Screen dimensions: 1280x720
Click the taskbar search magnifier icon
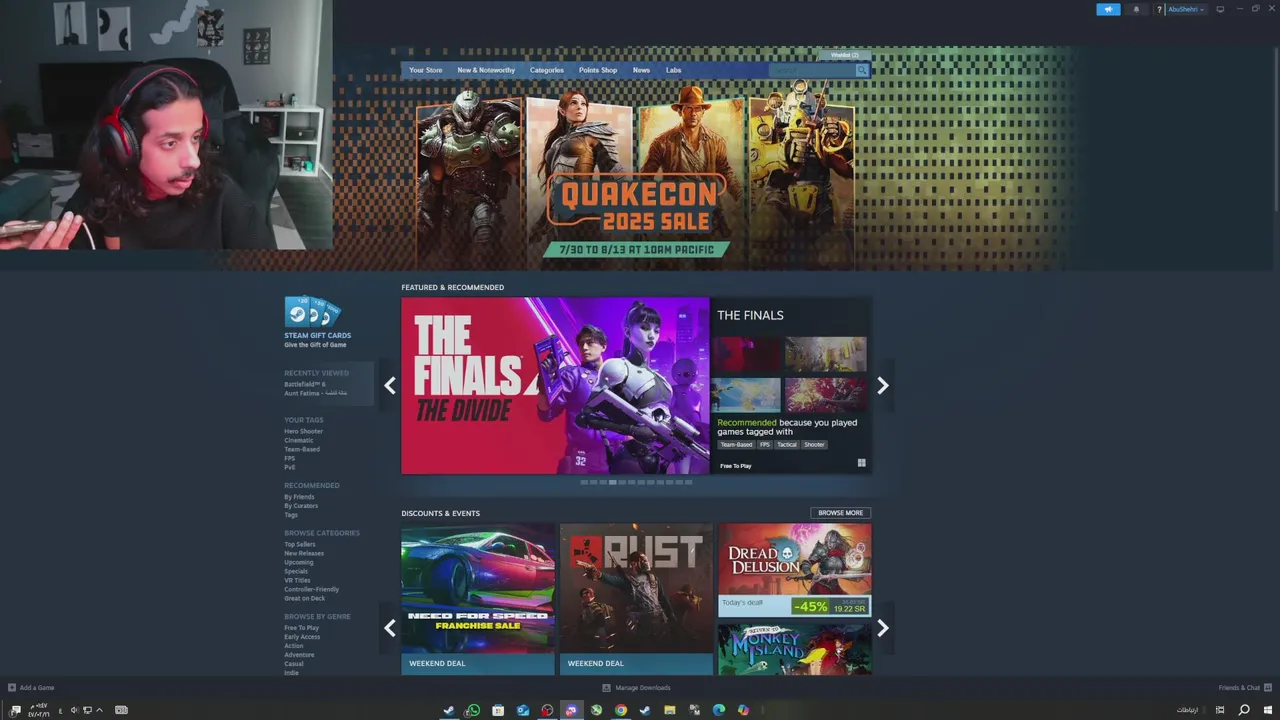click(1244, 710)
